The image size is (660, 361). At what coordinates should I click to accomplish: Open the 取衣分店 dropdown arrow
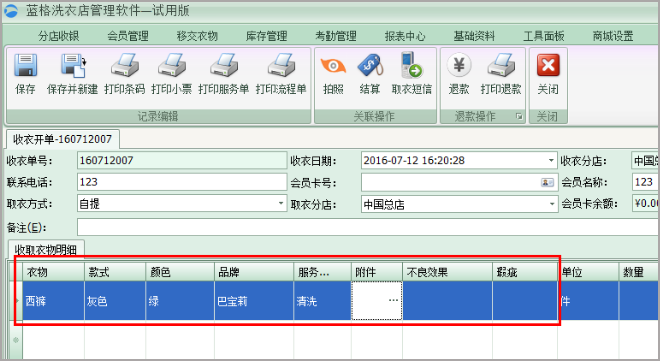point(552,204)
